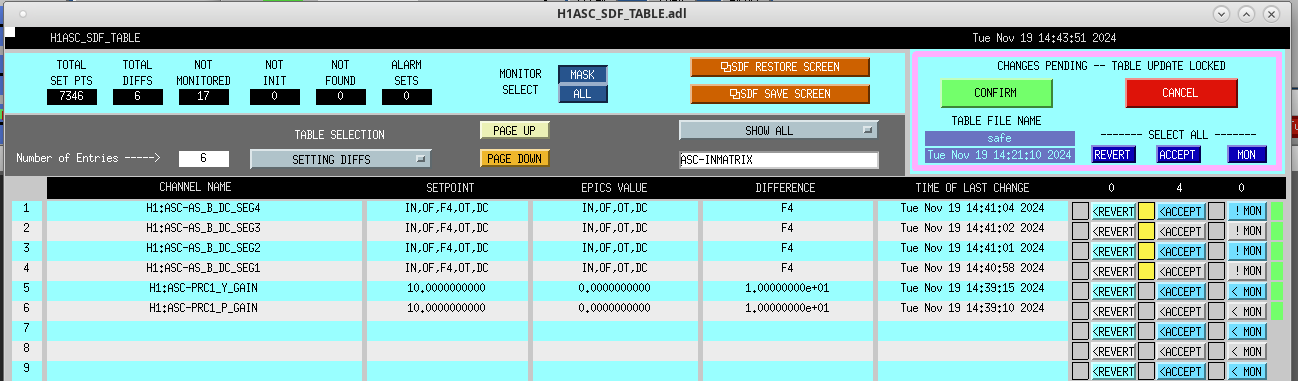Click channel name H1:ASC-AS_B_DC_SEG4
This screenshot has width=1298, height=381.
point(203,208)
